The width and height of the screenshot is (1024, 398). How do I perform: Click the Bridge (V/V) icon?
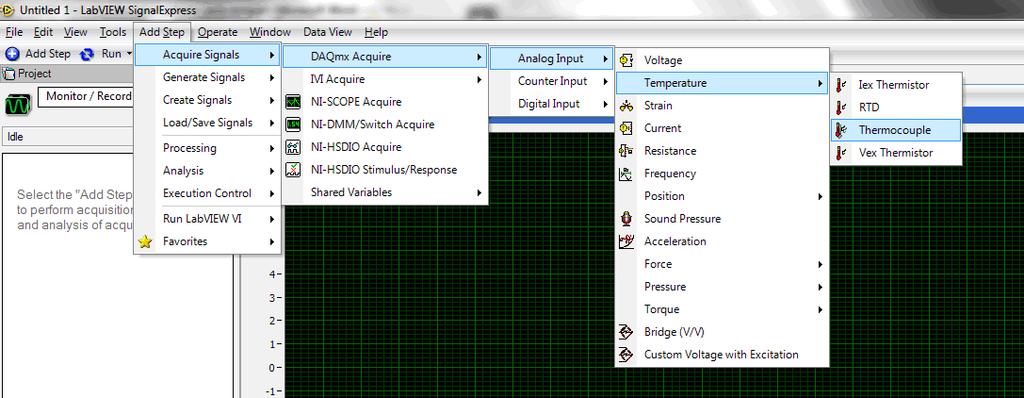click(x=626, y=332)
